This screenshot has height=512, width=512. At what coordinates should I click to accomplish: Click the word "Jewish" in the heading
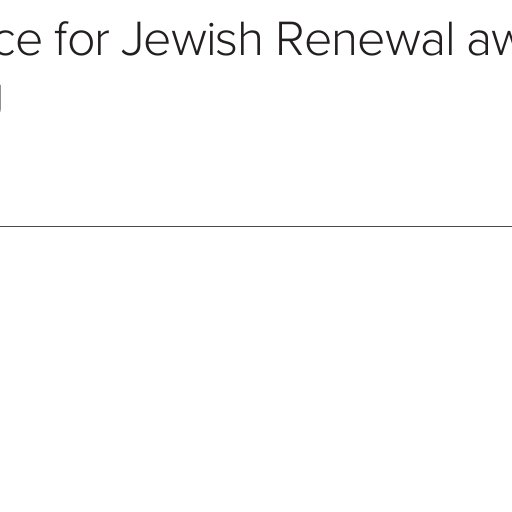pyautogui.click(x=191, y=39)
